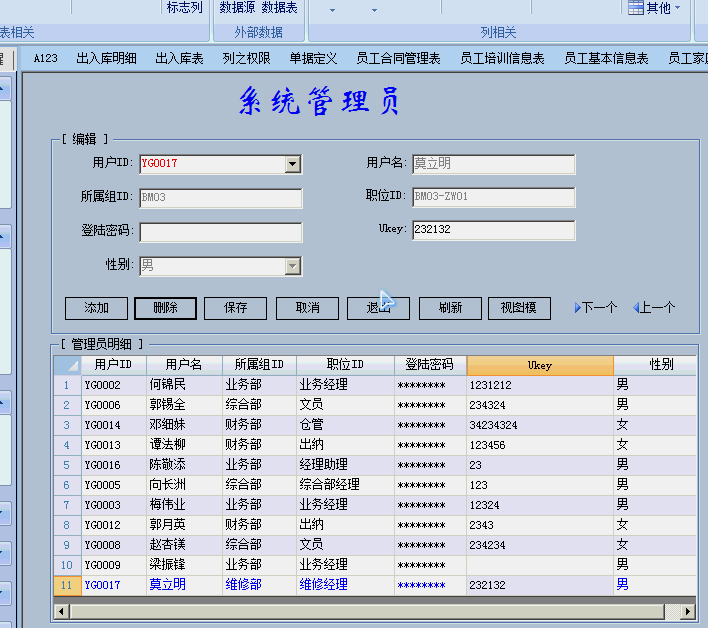This screenshot has width=708, height=628.
Task: Click the 用户名 column header
Action: (184, 365)
